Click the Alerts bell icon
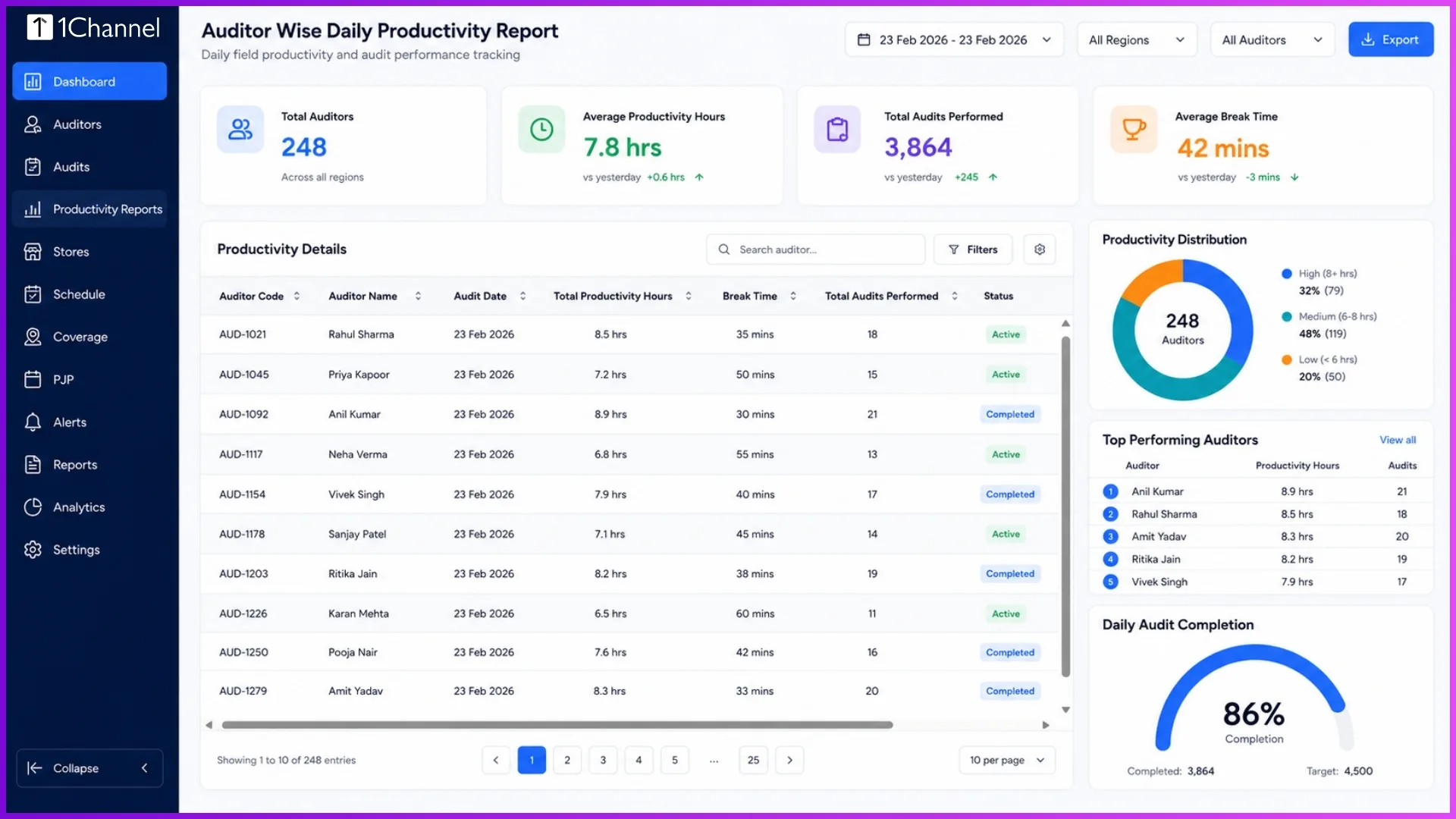The width and height of the screenshot is (1456, 819). coord(33,422)
